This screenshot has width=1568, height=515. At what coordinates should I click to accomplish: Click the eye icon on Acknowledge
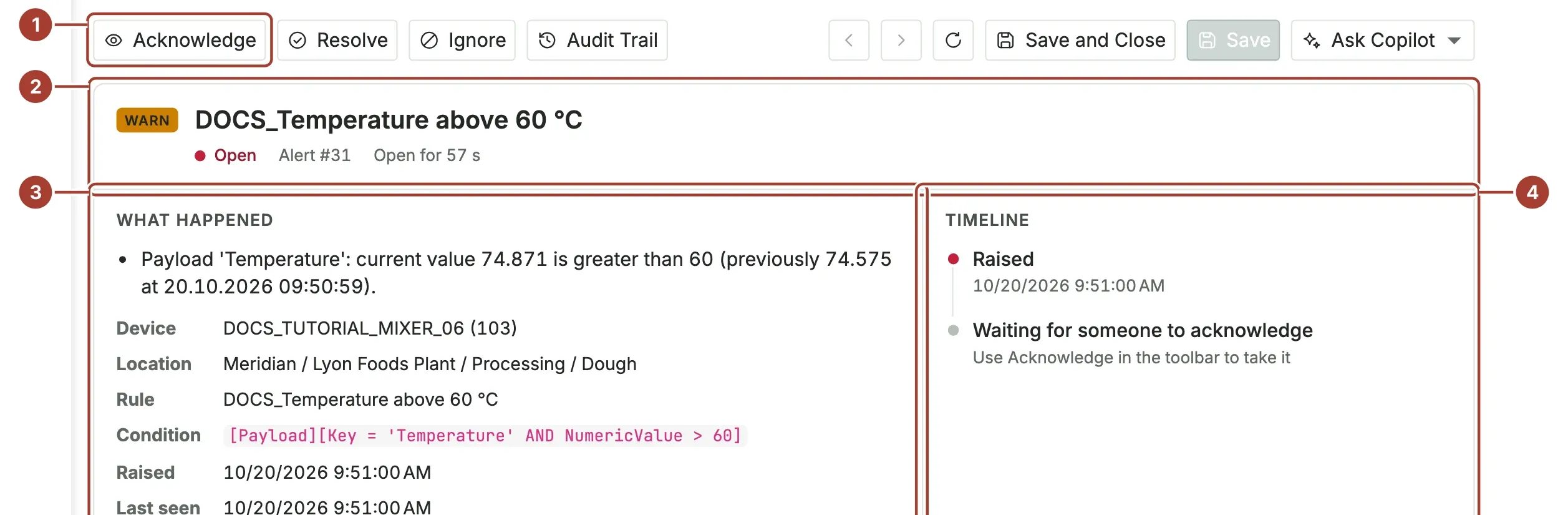(x=114, y=41)
